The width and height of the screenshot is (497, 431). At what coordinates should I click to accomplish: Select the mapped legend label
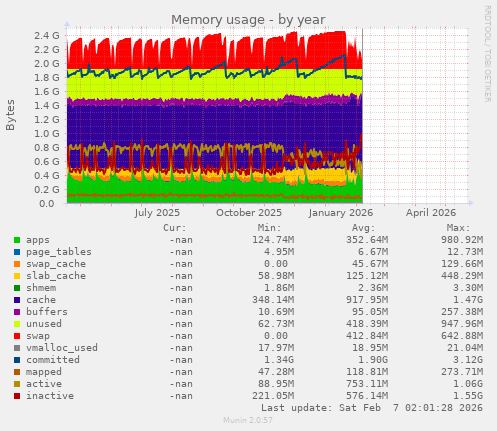[44, 372]
